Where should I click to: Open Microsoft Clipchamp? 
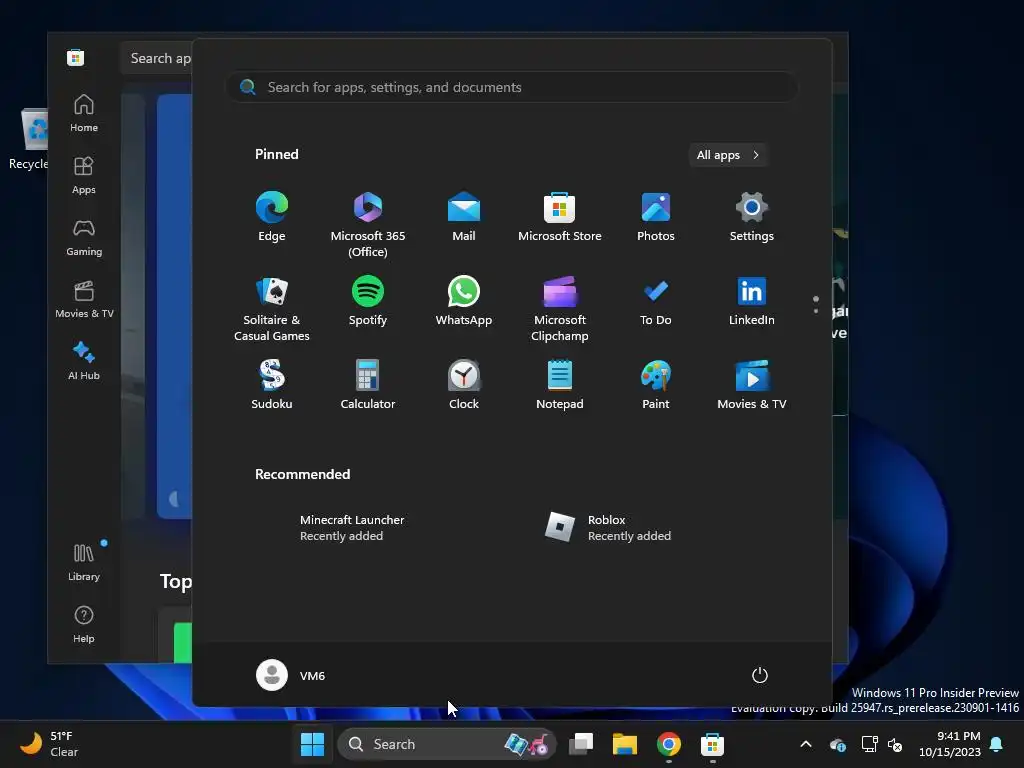(x=560, y=309)
